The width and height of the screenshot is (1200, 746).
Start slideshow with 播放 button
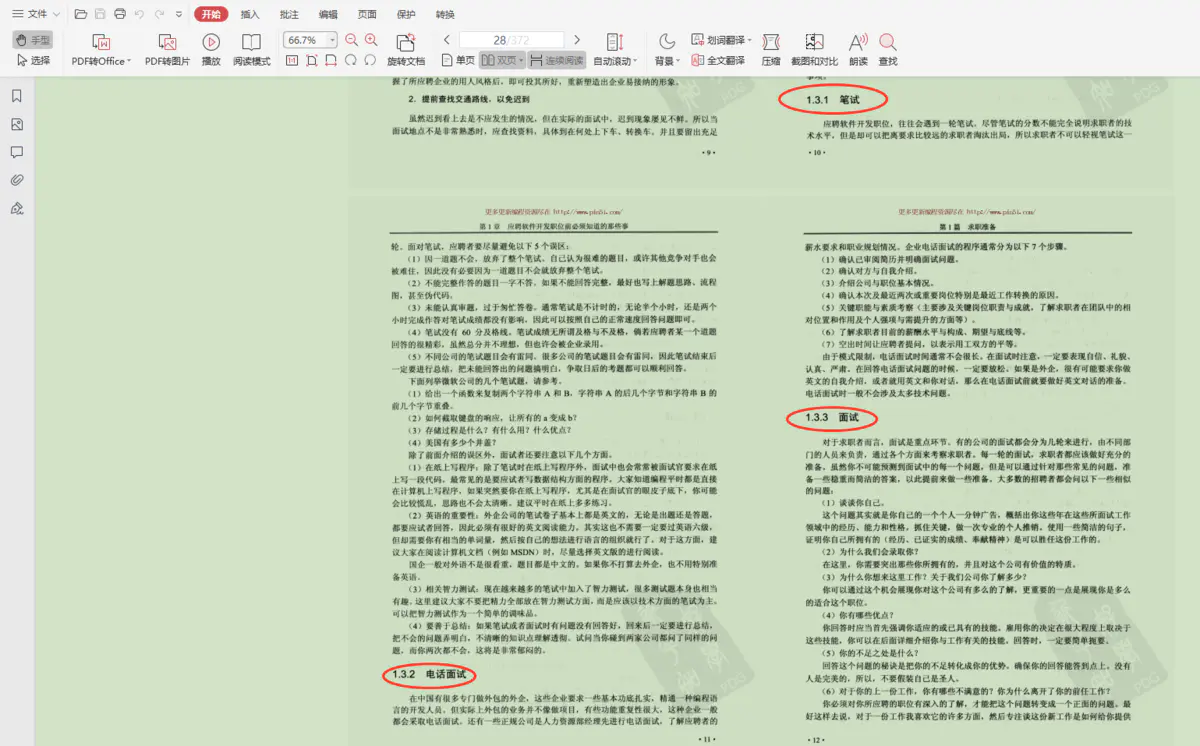coord(211,50)
